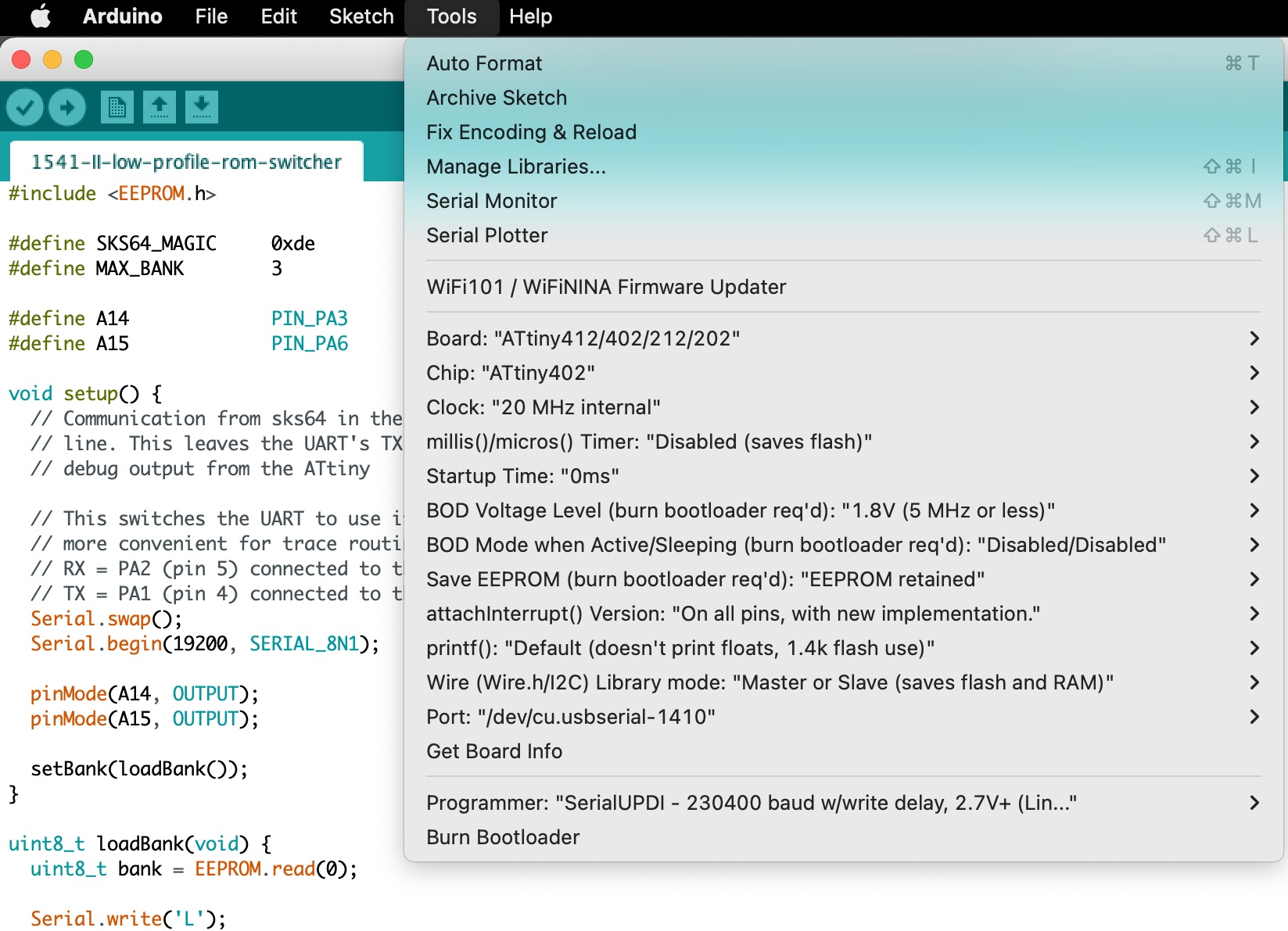Click the '#include <EEPROM.h>' code line
Screen dimensions: 1288x931
112,193
